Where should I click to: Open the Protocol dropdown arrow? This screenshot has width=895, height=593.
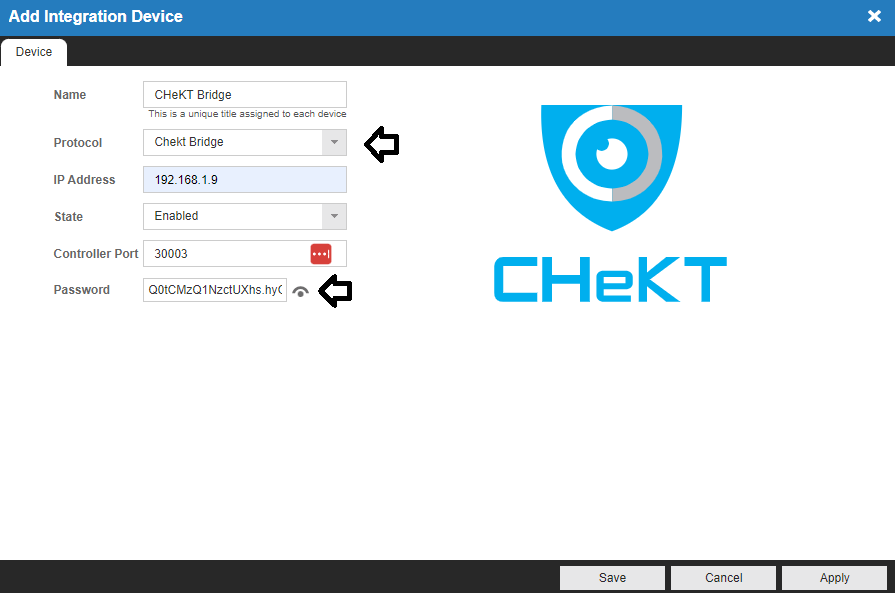[334, 142]
